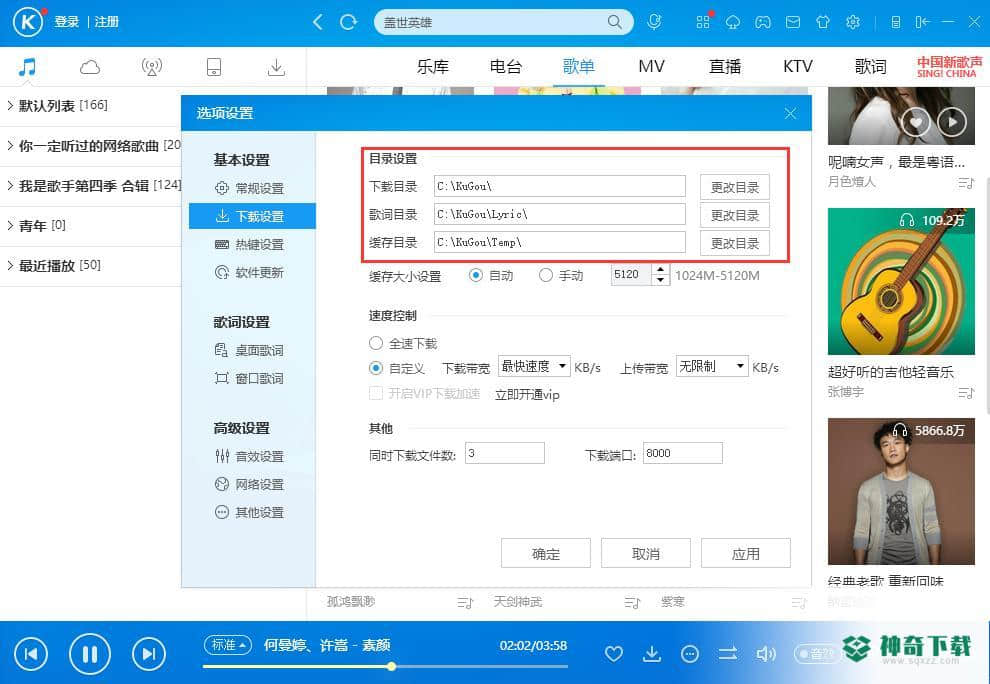This screenshot has width=990, height=684.
Task: Switch to the MV tab
Action: (652, 66)
